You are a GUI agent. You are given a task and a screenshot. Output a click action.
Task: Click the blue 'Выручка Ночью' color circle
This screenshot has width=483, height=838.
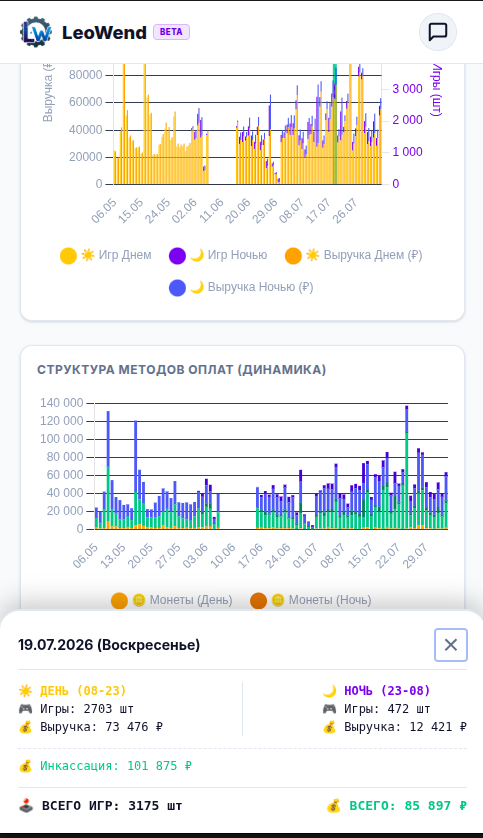(177, 288)
